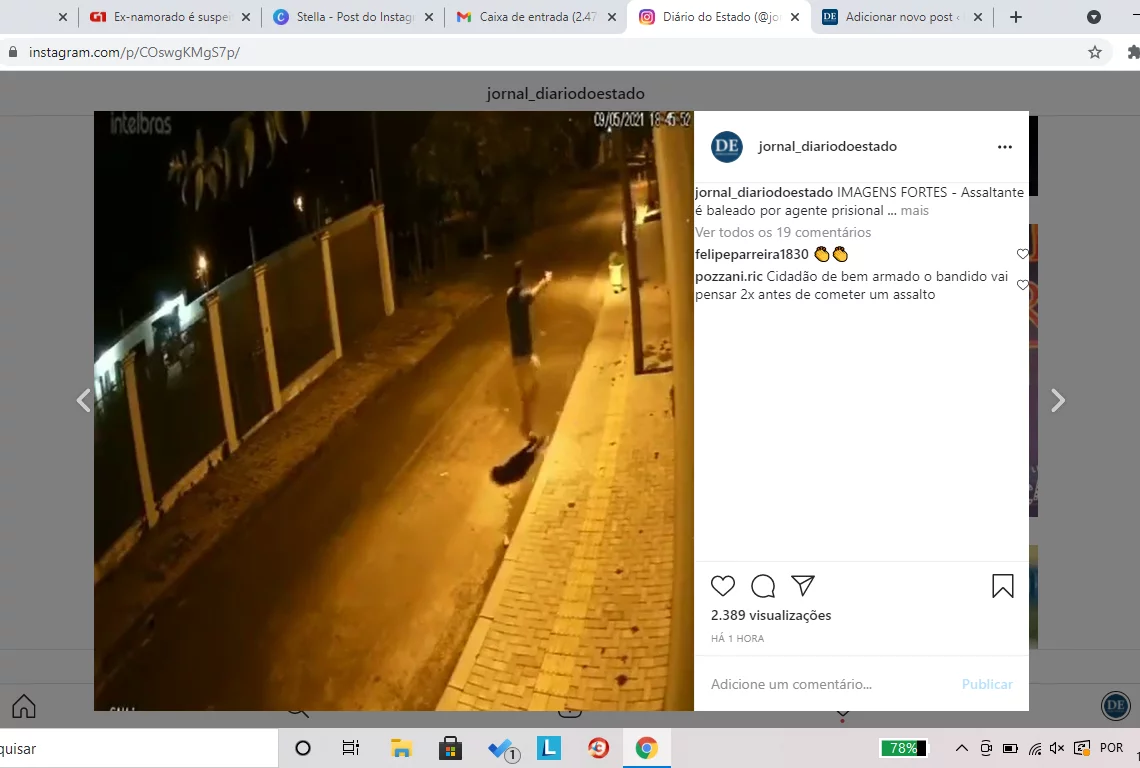Switch to the Caixa de entrada Gmail tab

537,17
